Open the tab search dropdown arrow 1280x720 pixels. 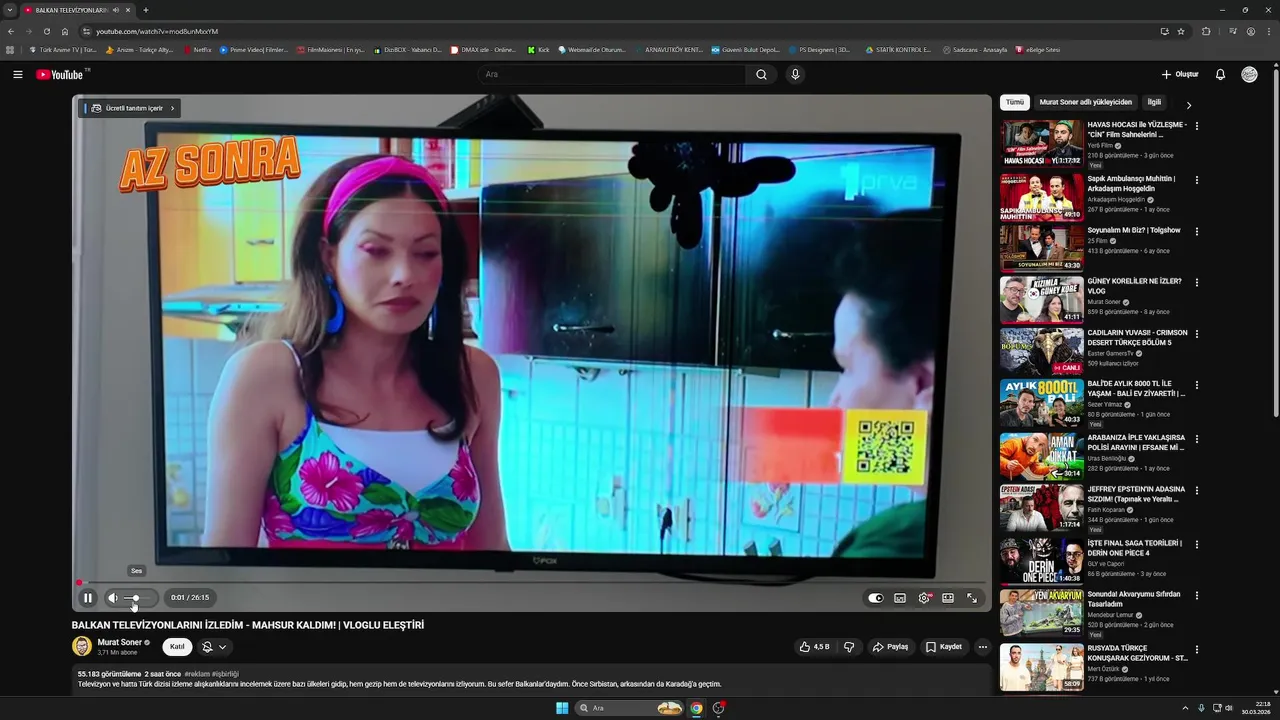click(9, 10)
